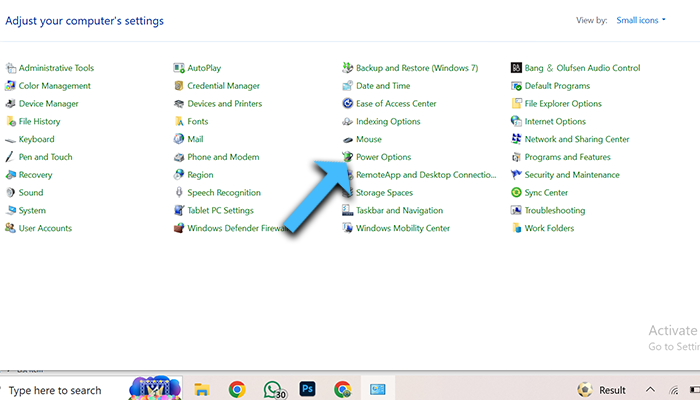
Task: Open the AutoPlay icon
Action: click(x=179, y=68)
